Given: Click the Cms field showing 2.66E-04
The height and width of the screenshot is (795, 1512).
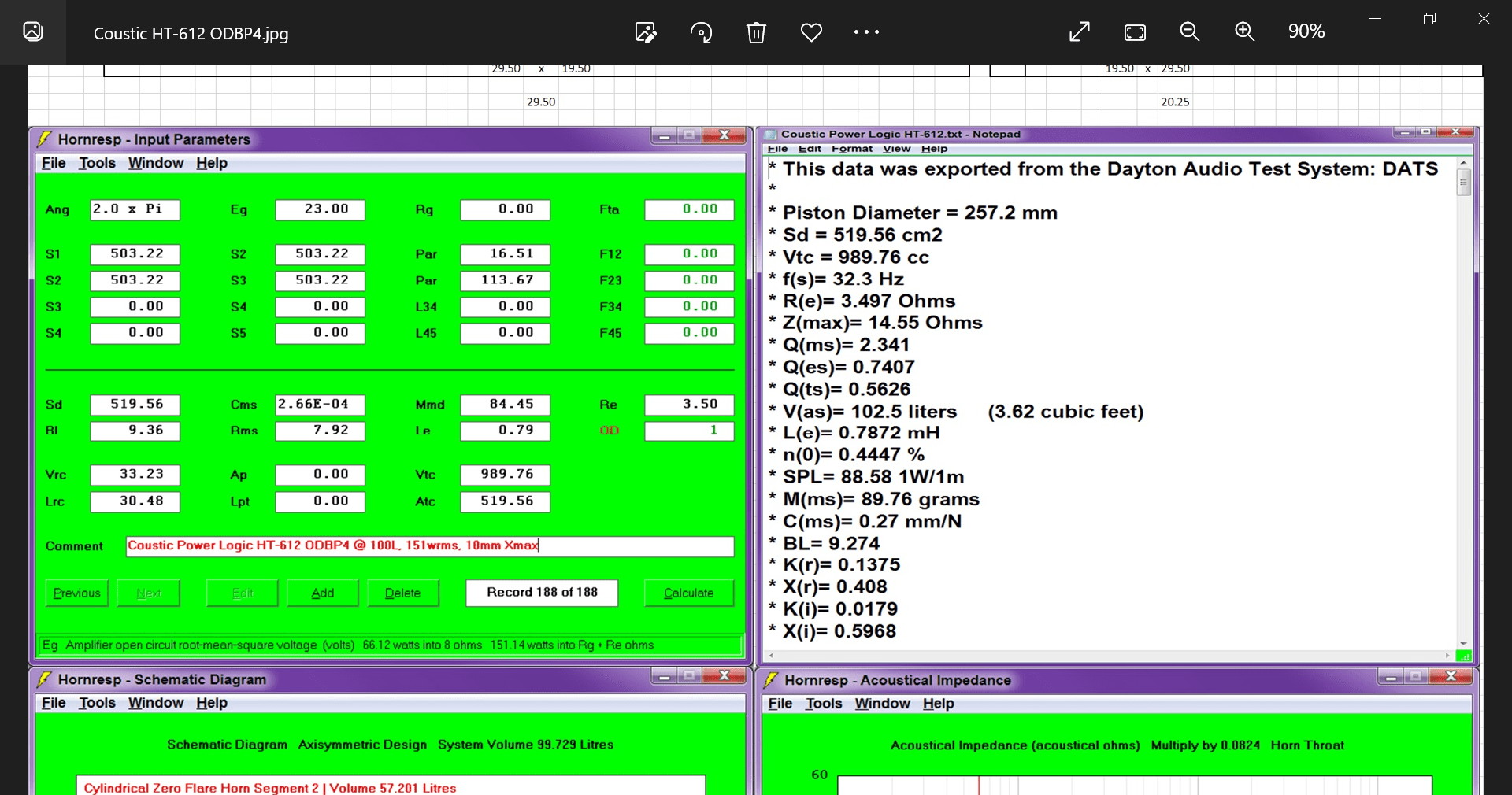Looking at the screenshot, I should 321,405.
